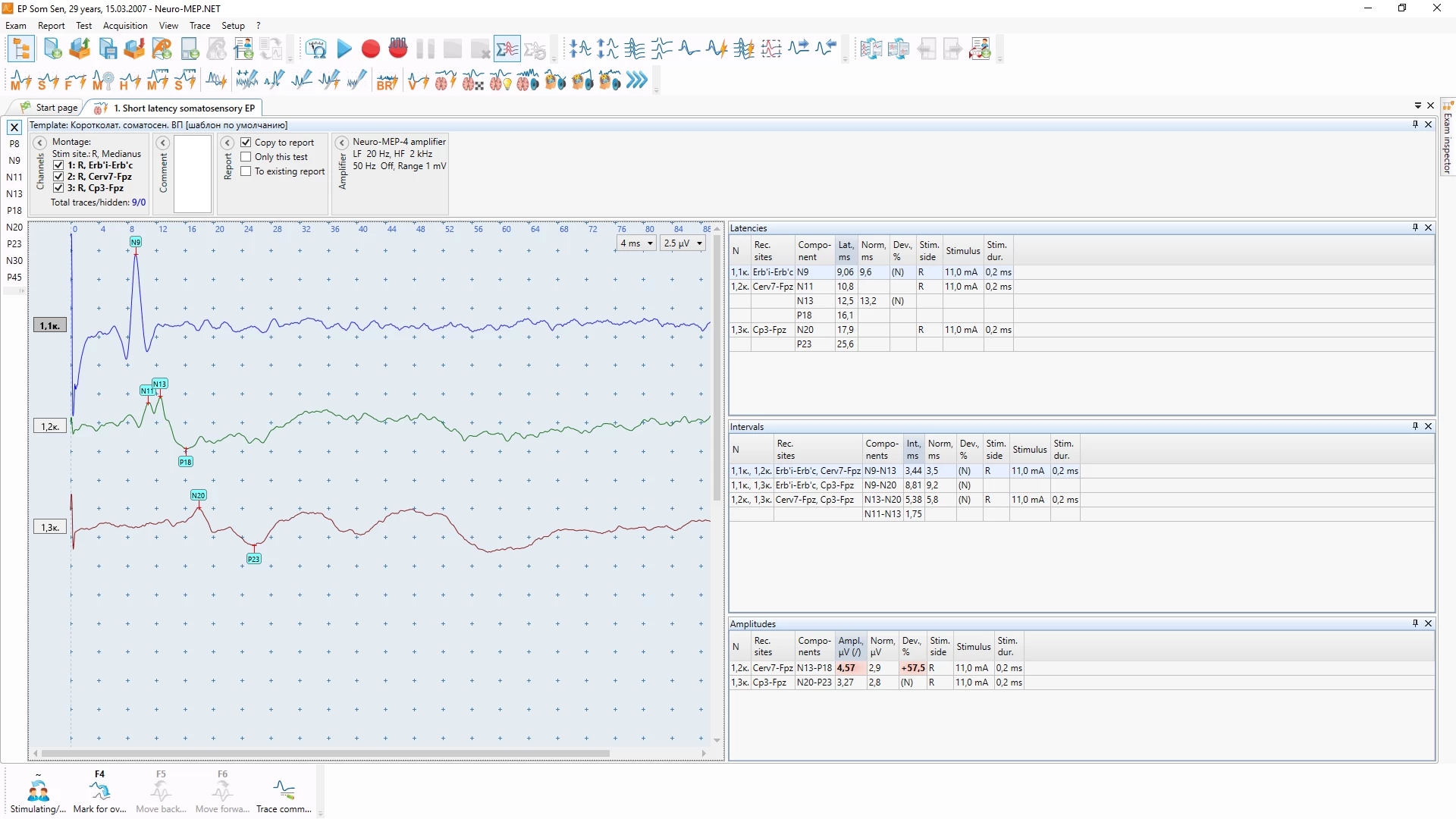The height and width of the screenshot is (819, 1456).
Task: Toggle the 'Copy to report' checkbox
Action: pyautogui.click(x=246, y=143)
